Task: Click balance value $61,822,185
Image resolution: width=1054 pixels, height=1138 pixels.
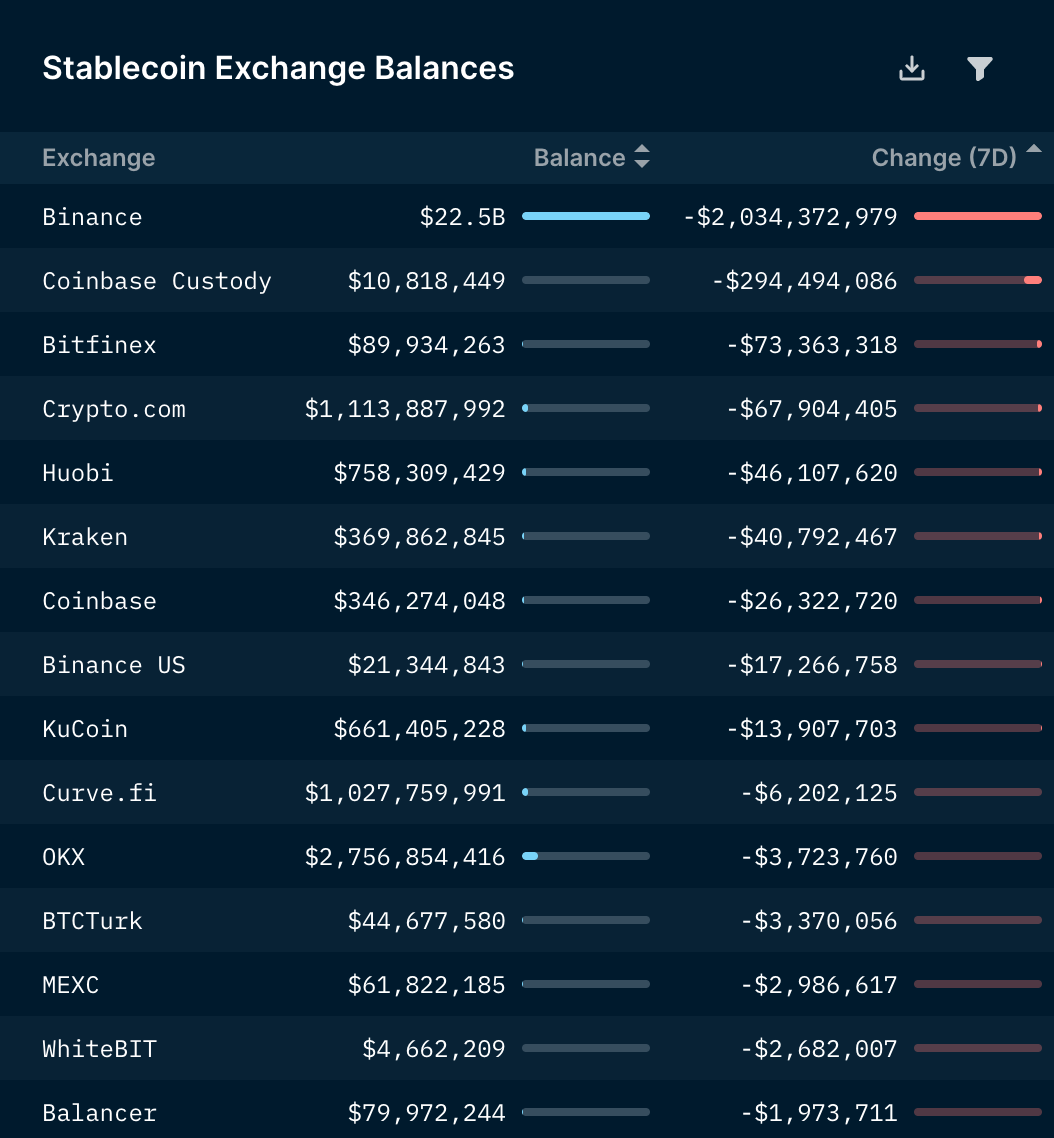Action: click(x=426, y=985)
